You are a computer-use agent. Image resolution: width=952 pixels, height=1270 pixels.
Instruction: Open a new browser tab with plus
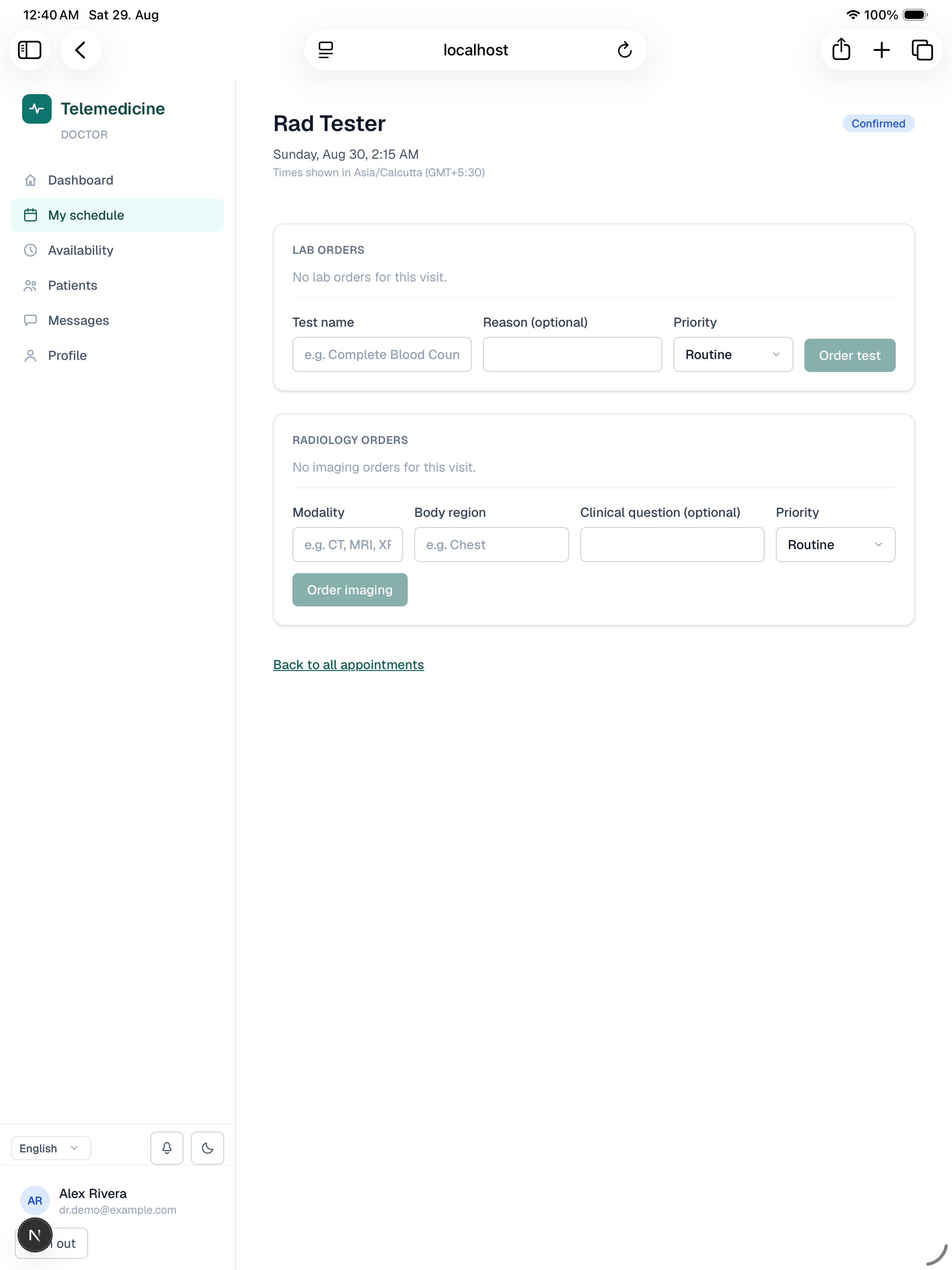[x=881, y=50]
